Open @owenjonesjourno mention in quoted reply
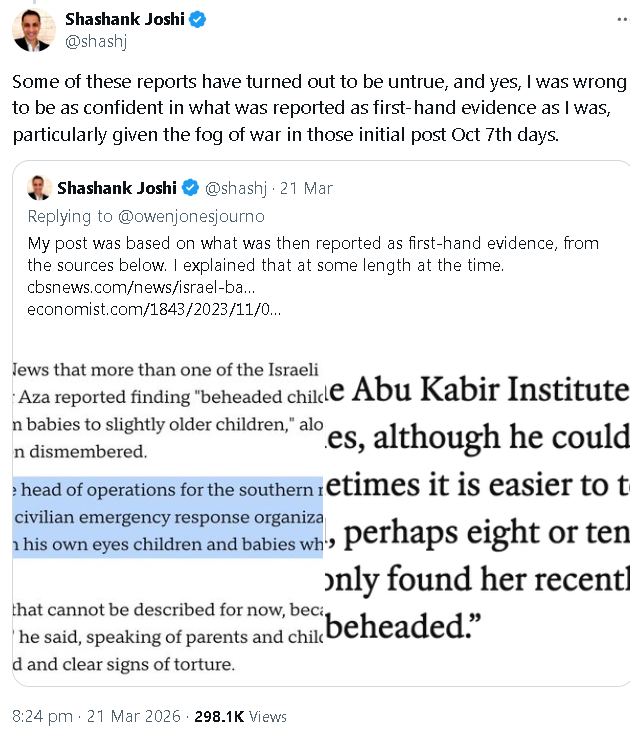This screenshot has height=745, width=630. click(x=191, y=216)
